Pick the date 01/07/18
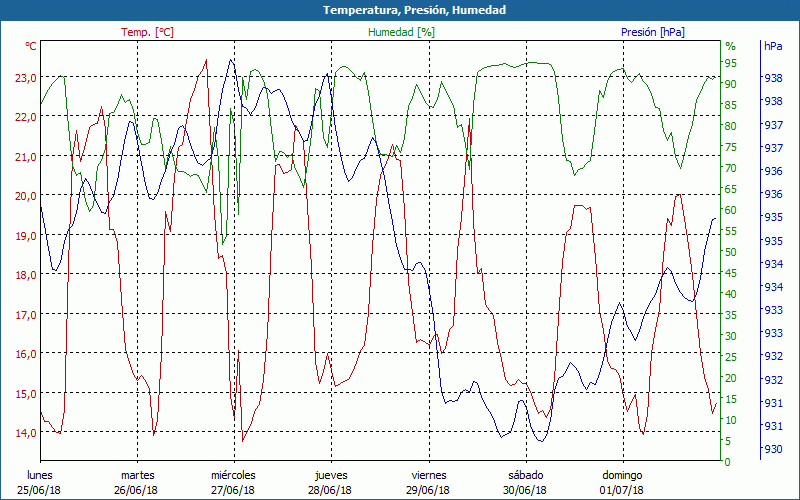This screenshot has width=800, height=500. point(622,490)
